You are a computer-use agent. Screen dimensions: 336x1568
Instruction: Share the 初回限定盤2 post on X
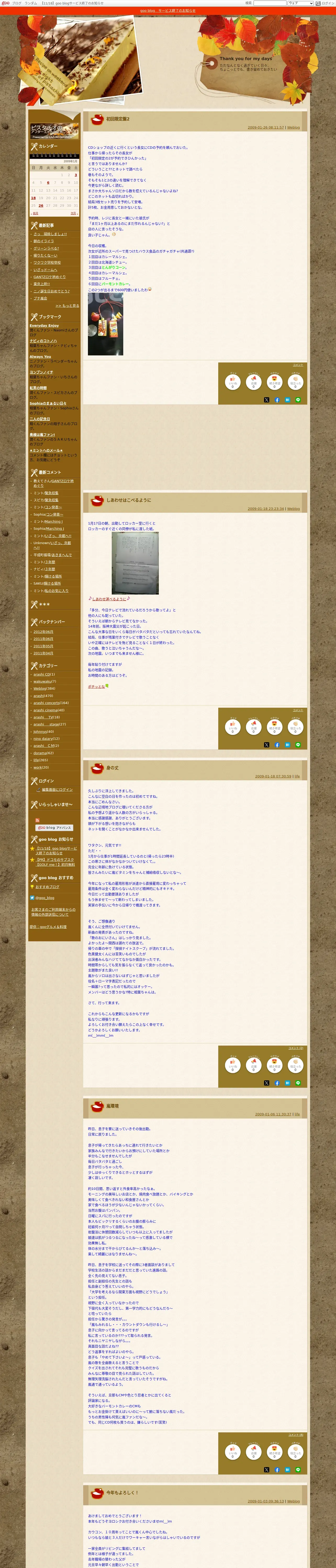[266, 400]
